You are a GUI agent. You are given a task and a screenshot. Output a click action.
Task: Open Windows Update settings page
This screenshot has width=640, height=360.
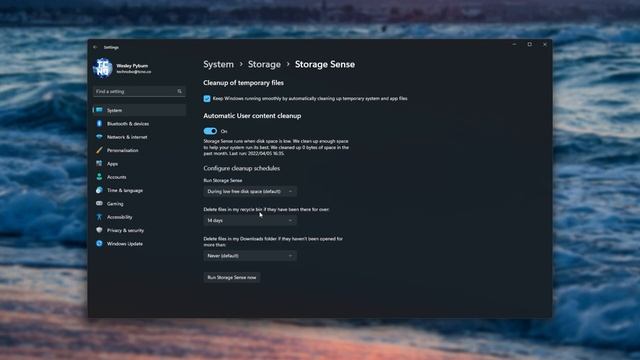point(139,244)
